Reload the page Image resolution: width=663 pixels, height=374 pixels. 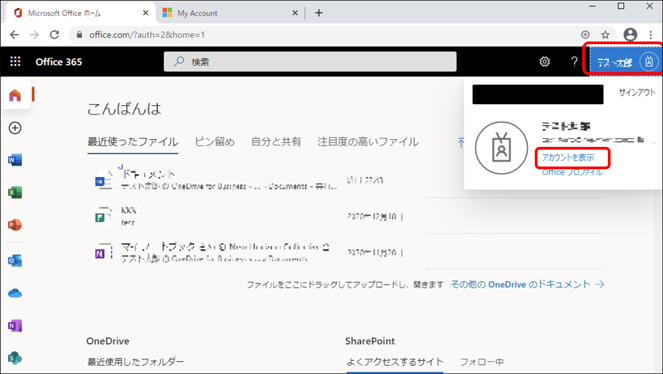(54, 35)
